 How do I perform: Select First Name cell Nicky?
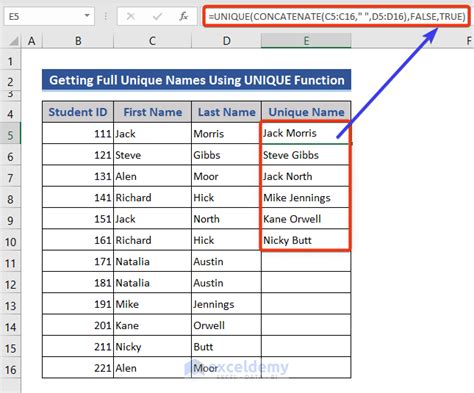pos(152,347)
